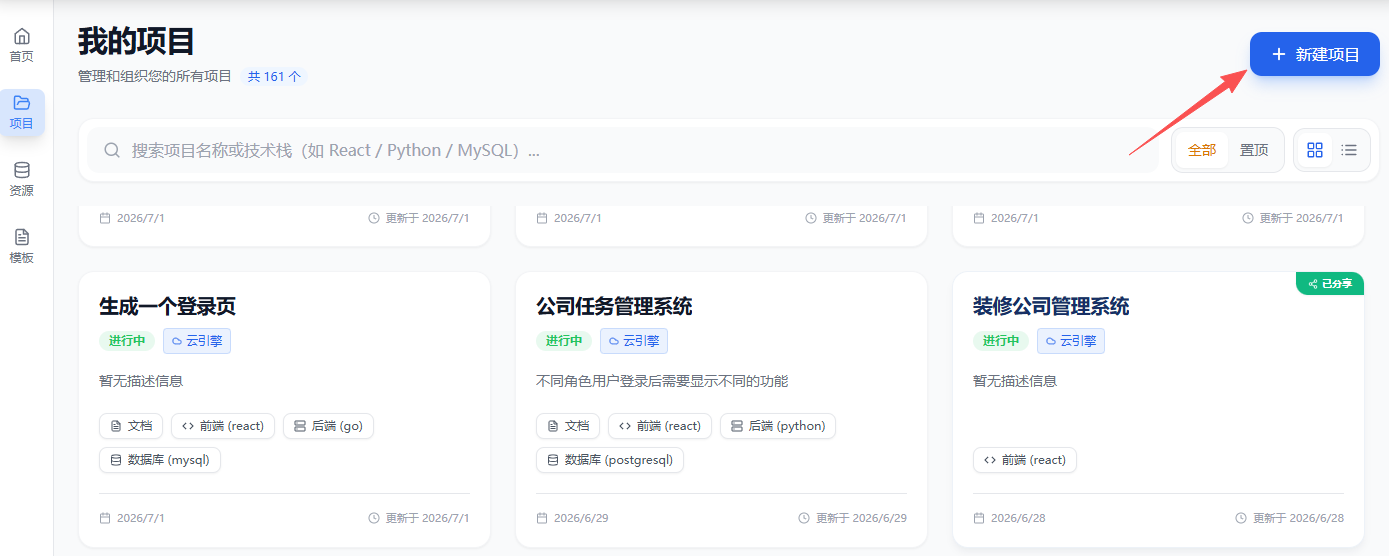The image size is (1389, 556).
Task: Click 进行中 status on 生成一个登录页 card
Action: 126,341
